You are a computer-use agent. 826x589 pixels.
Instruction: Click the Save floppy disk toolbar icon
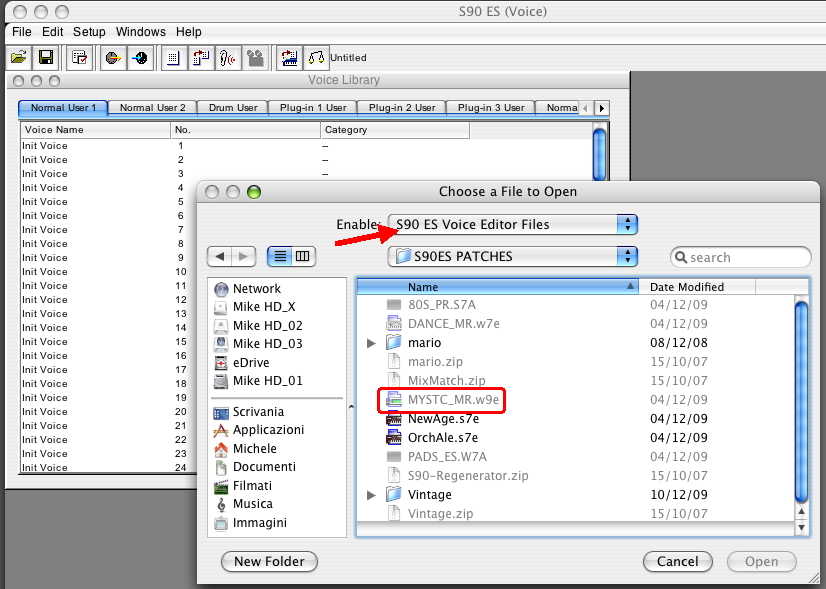pyautogui.click(x=46, y=57)
